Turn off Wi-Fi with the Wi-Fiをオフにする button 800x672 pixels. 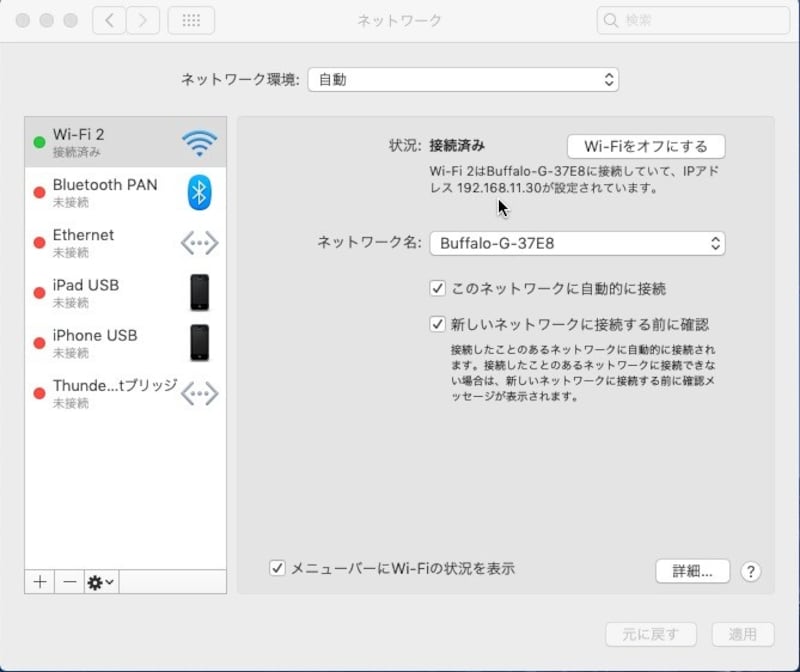(647, 145)
